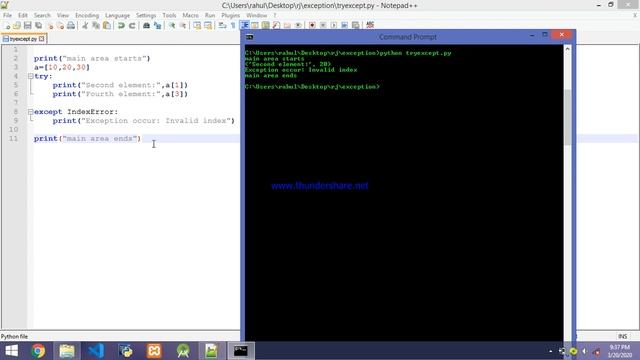Toggle synchronized vertical scrolling
This screenshot has height=360, width=640.
tap(197, 25)
